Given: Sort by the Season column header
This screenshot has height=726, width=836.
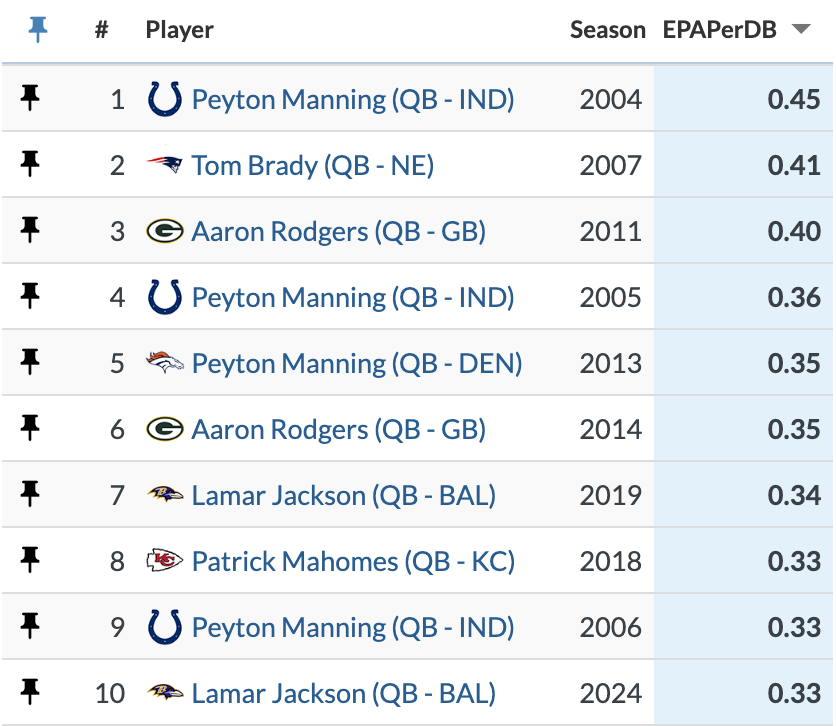Looking at the screenshot, I should click(x=607, y=30).
